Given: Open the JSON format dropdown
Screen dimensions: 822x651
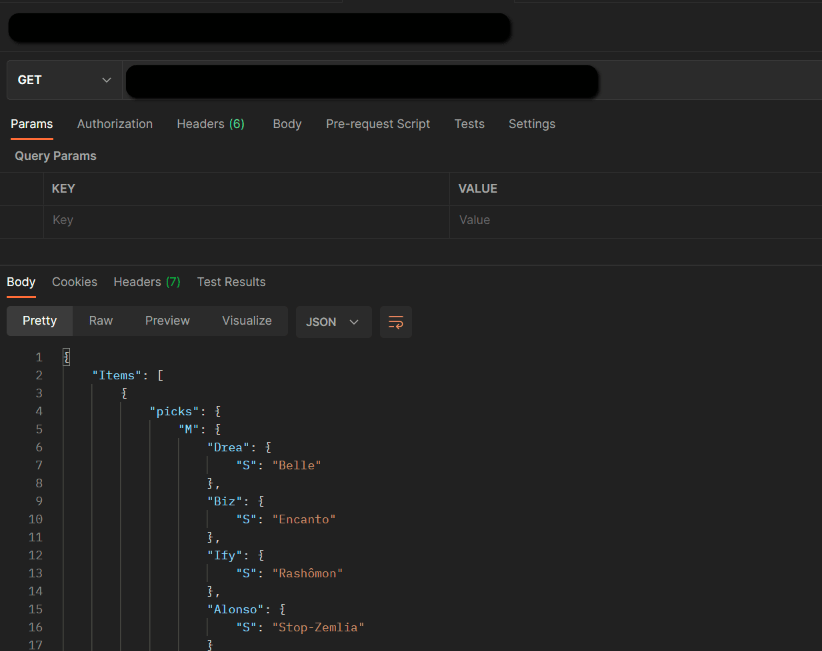Looking at the screenshot, I should (x=333, y=322).
